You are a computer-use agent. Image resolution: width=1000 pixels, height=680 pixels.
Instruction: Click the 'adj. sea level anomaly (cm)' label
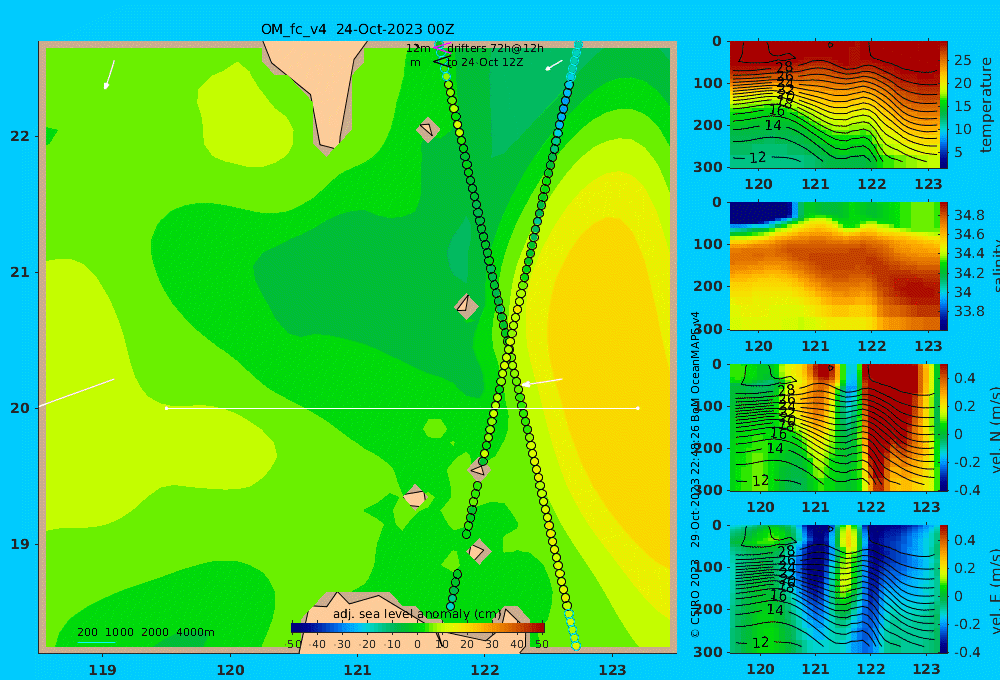pos(417,614)
